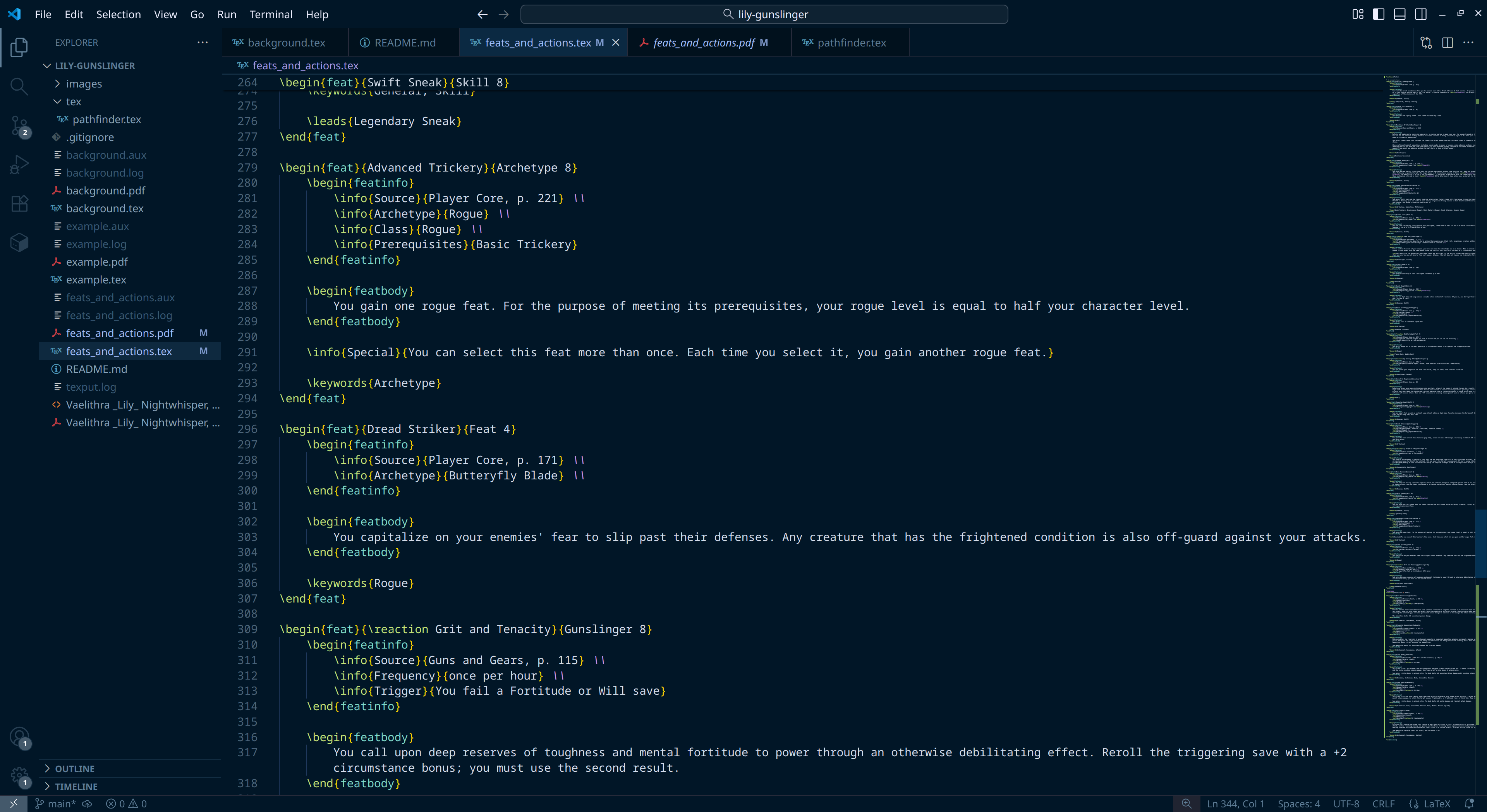Collapse the tex folder

click(73, 101)
